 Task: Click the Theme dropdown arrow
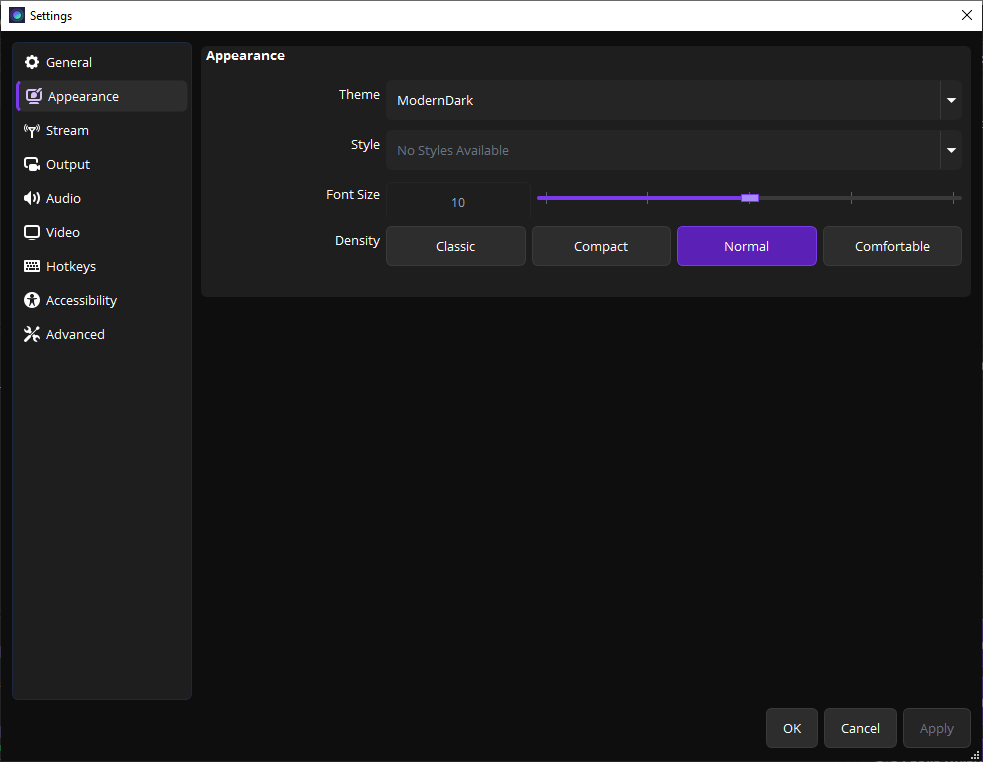point(951,100)
